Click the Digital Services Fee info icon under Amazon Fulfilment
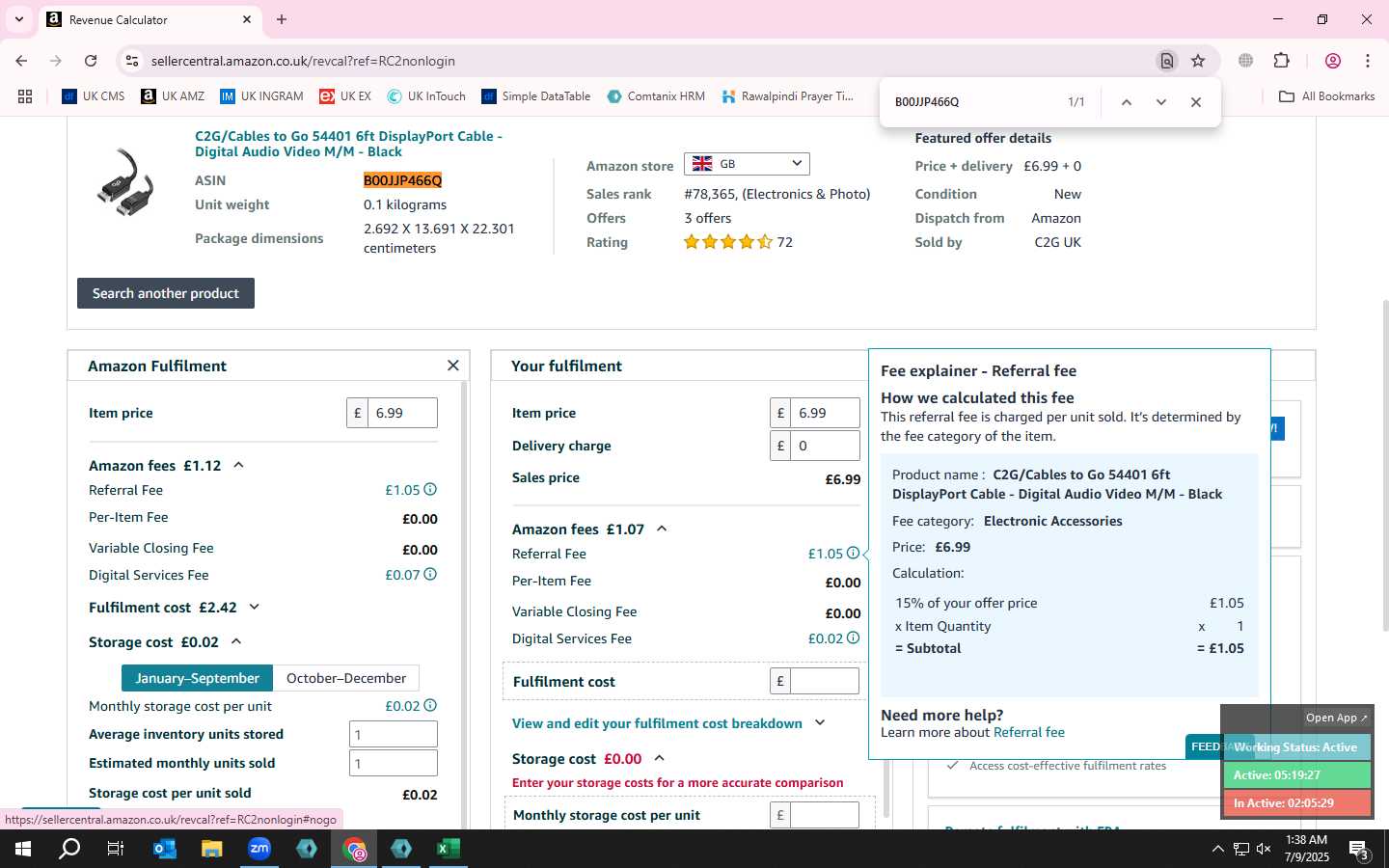 (430, 575)
